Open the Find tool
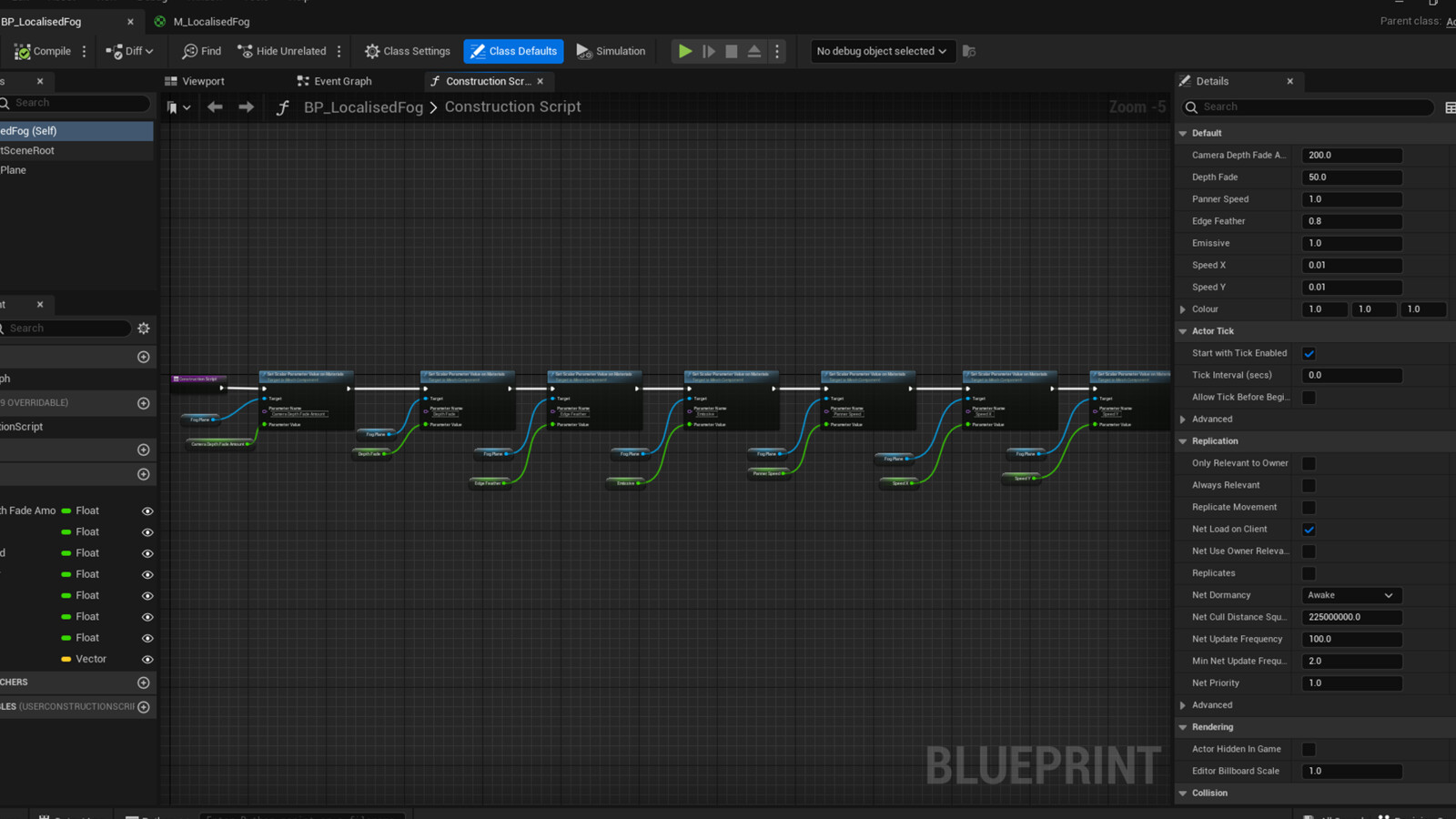 200,51
